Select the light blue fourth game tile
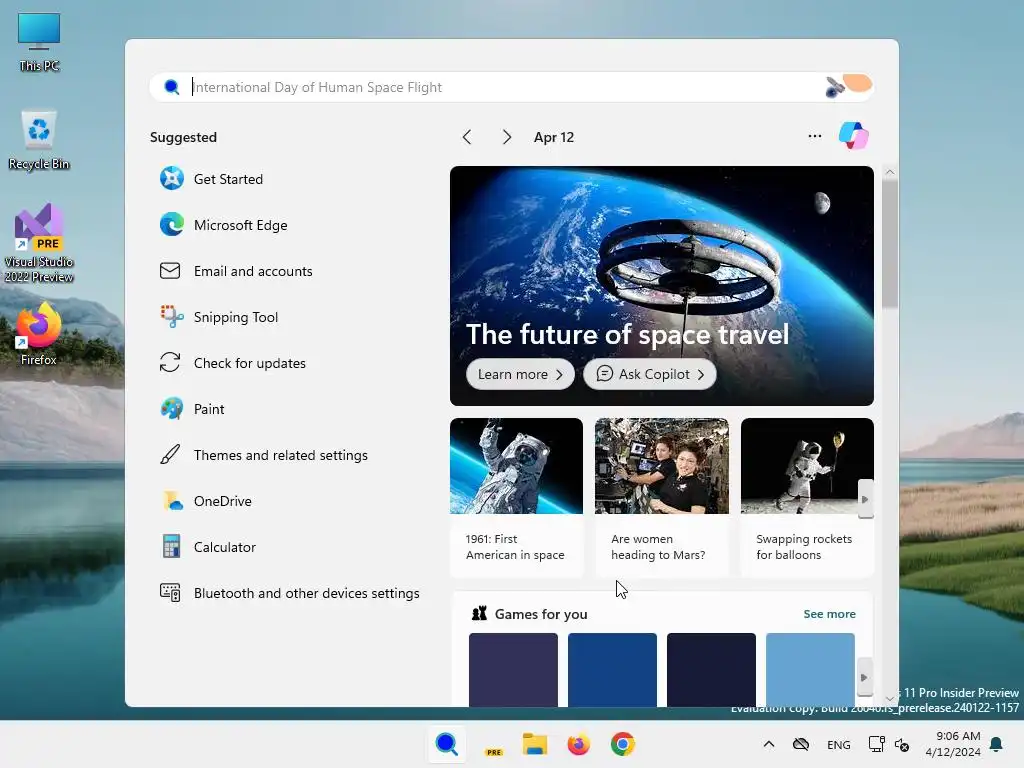Image resolution: width=1024 pixels, height=768 pixels. (x=810, y=669)
